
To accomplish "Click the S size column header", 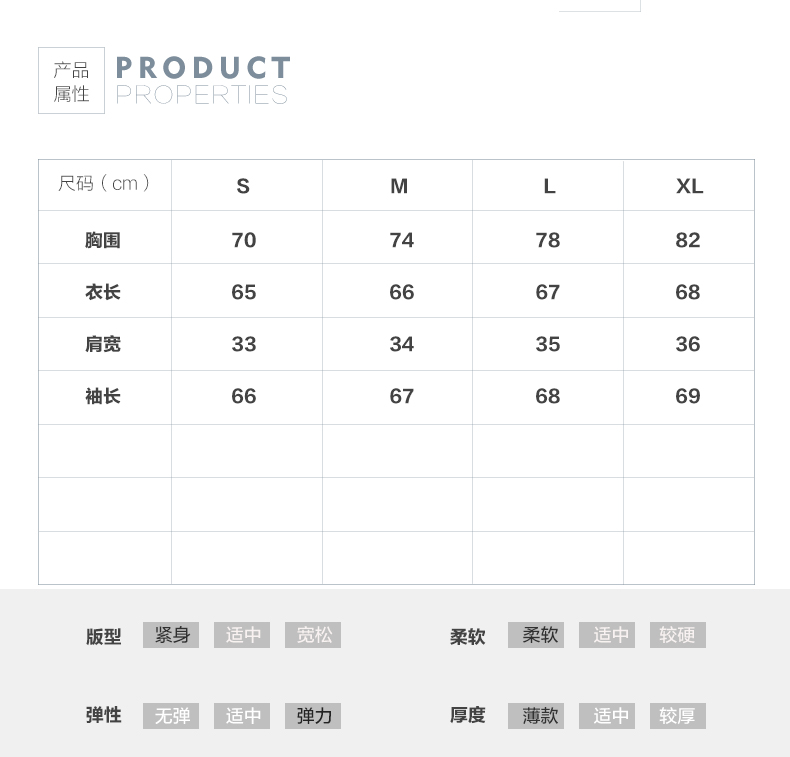I will (x=243, y=186).
